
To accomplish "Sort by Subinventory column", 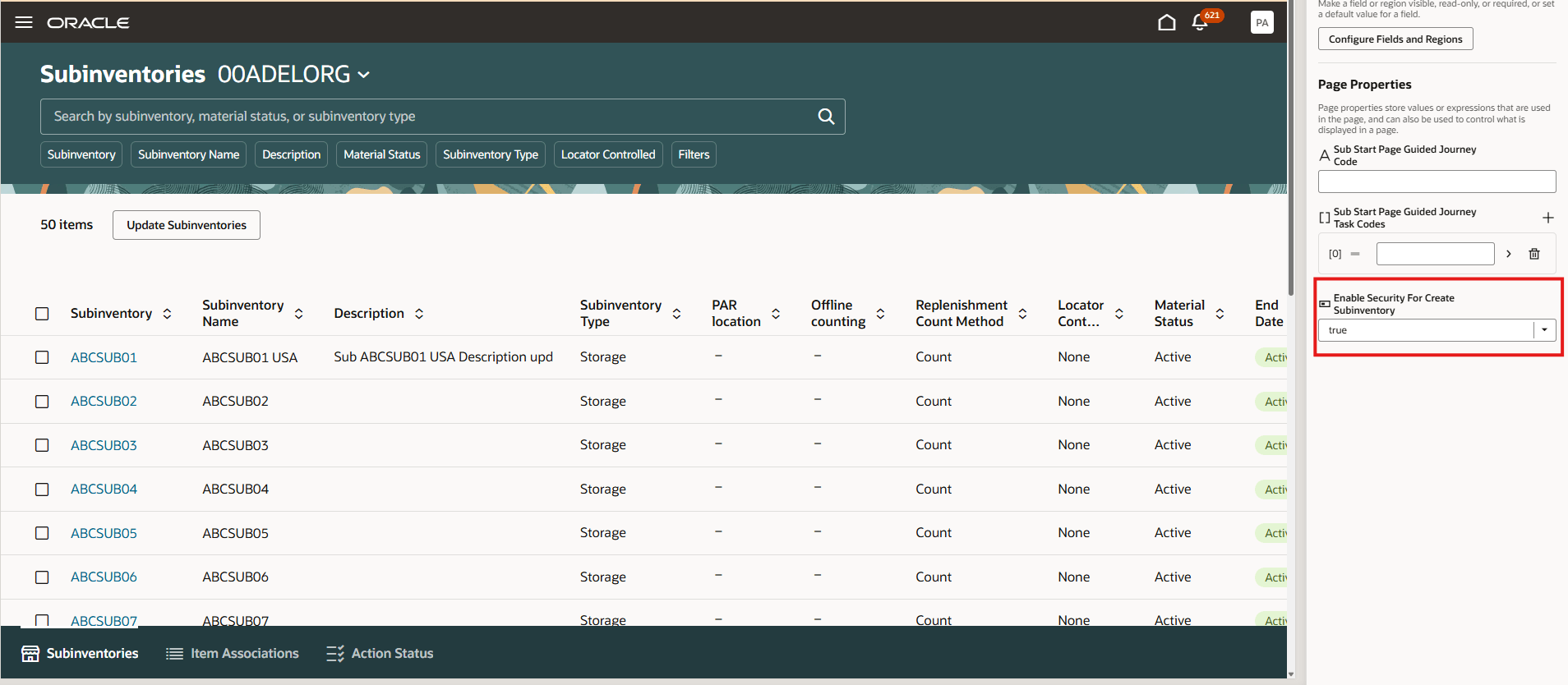I will tap(168, 314).
